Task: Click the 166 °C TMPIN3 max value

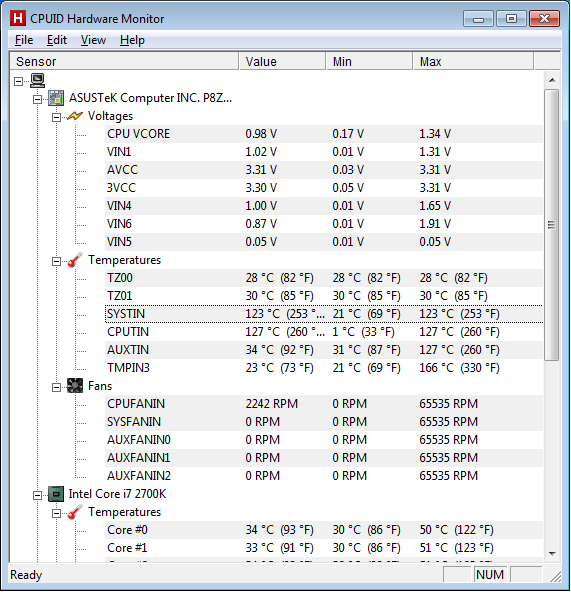Action: tap(459, 368)
